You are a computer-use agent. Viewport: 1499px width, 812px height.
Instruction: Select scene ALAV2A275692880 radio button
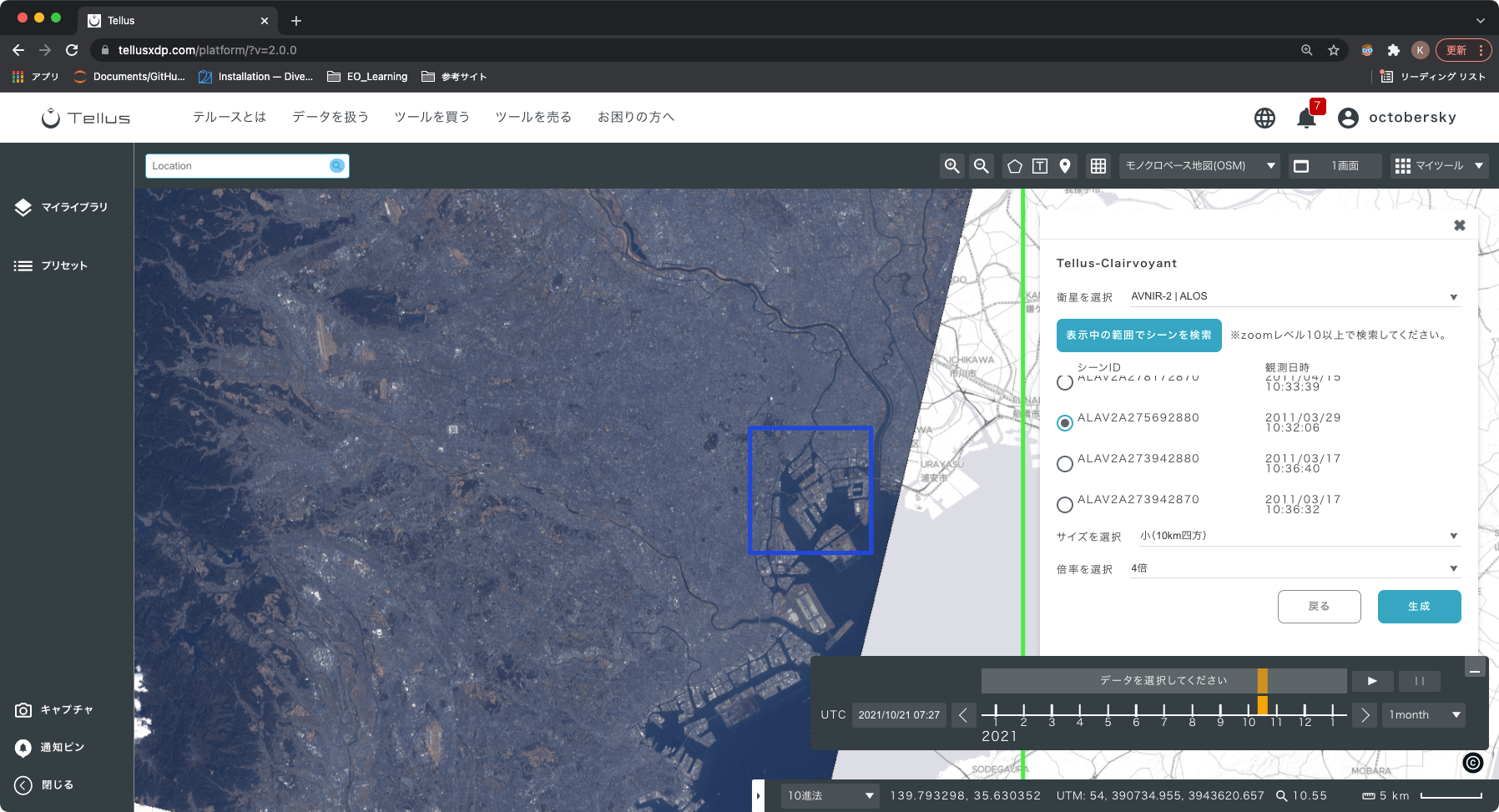pyautogui.click(x=1065, y=423)
